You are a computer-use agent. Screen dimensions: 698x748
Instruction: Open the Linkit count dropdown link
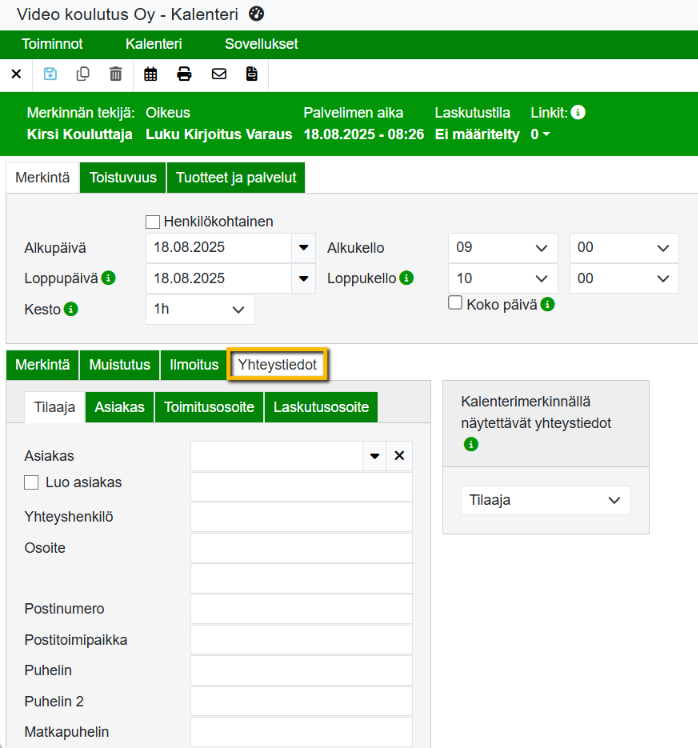(x=541, y=134)
